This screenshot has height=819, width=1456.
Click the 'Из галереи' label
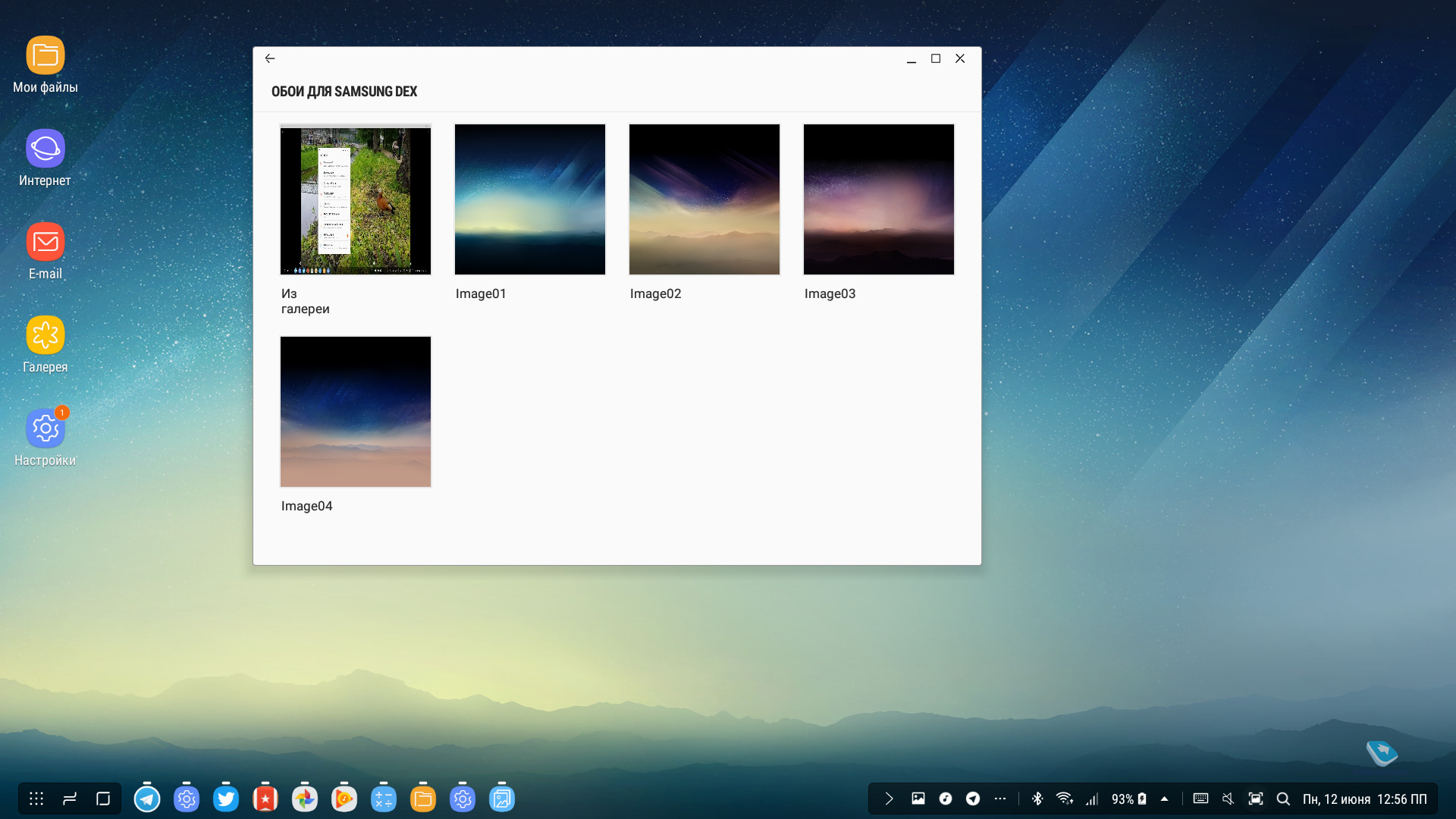[x=306, y=301]
